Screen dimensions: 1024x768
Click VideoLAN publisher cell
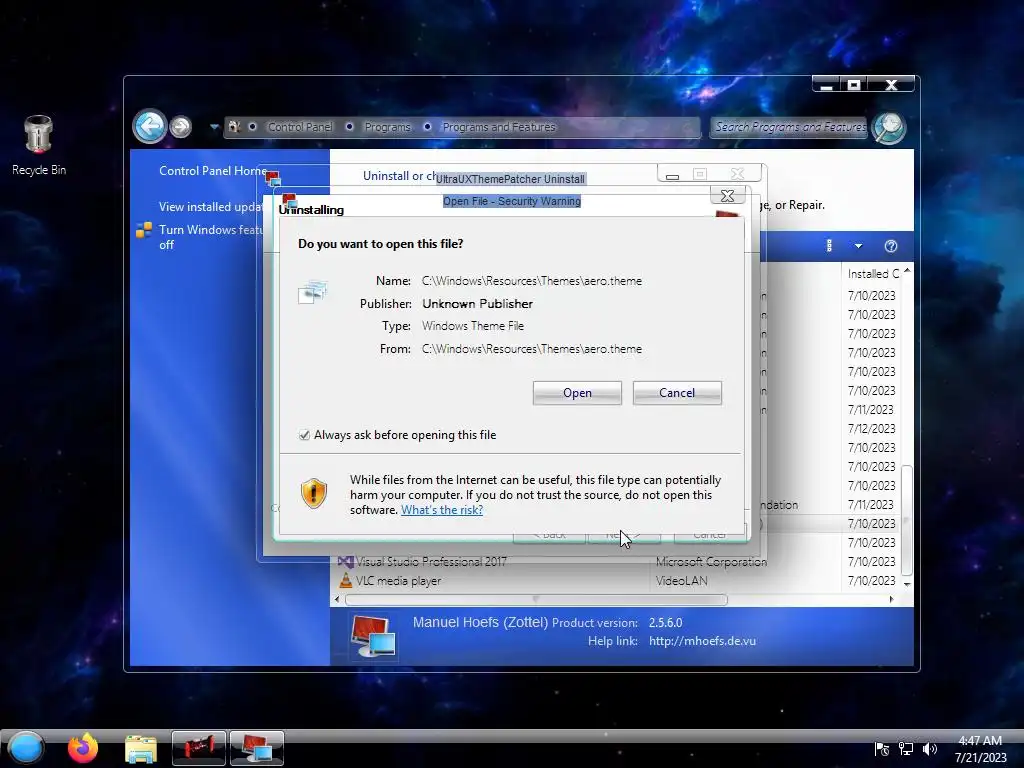pos(681,581)
